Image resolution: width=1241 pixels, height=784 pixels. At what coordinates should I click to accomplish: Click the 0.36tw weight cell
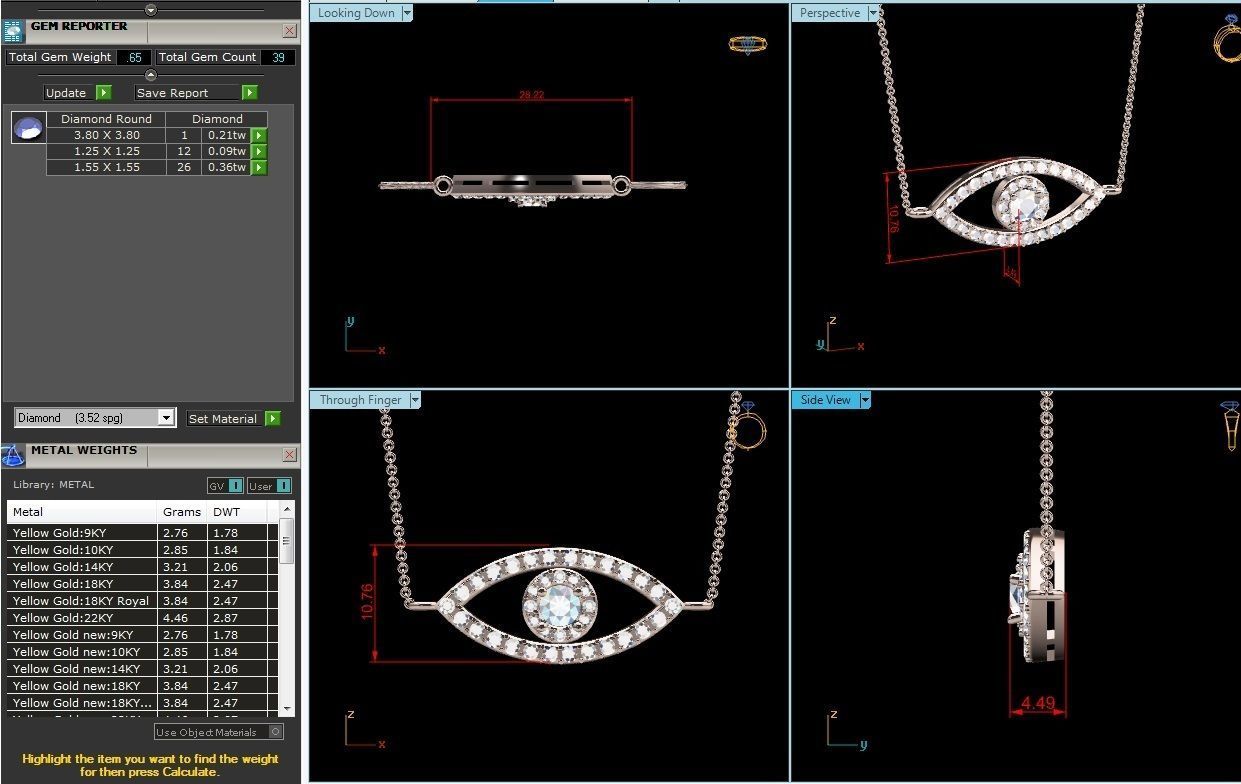pyautogui.click(x=227, y=168)
